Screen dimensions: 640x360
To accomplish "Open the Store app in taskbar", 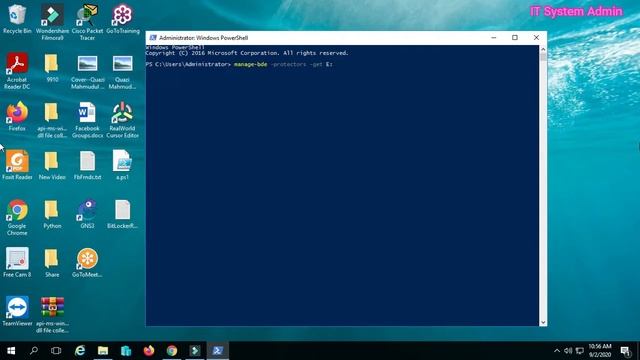I will (x=126, y=351).
